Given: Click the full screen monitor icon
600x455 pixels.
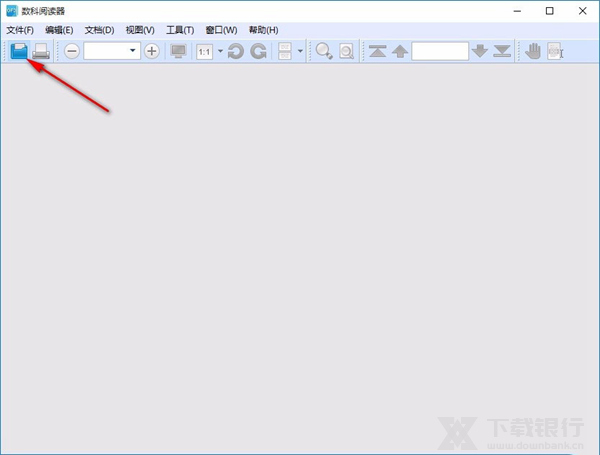Looking at the screenshot, I should point(179,51).
